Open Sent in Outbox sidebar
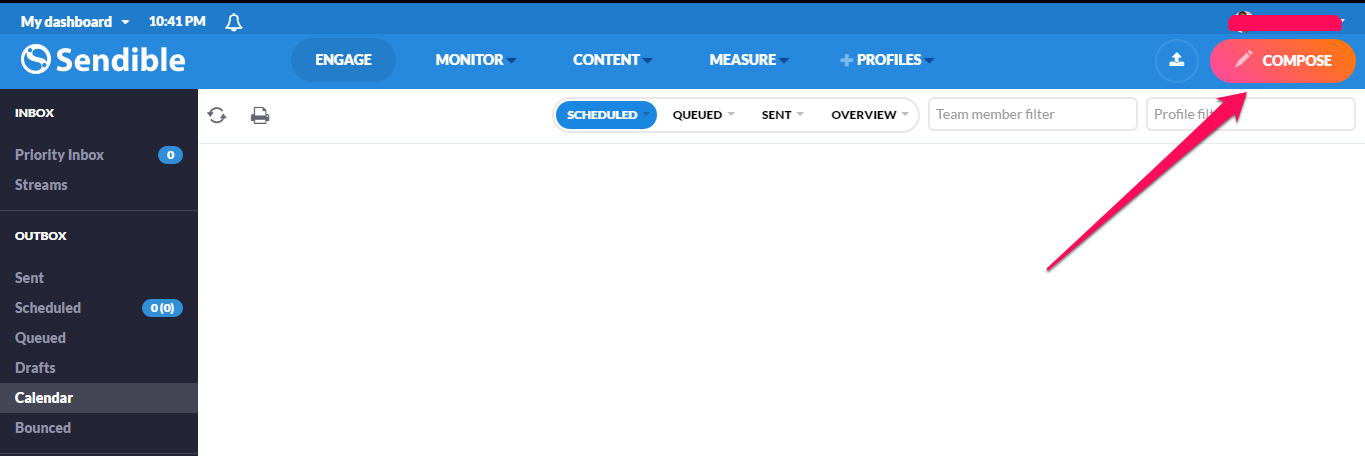This screenshot has height=456, width=1365. (x=29, y=278)
